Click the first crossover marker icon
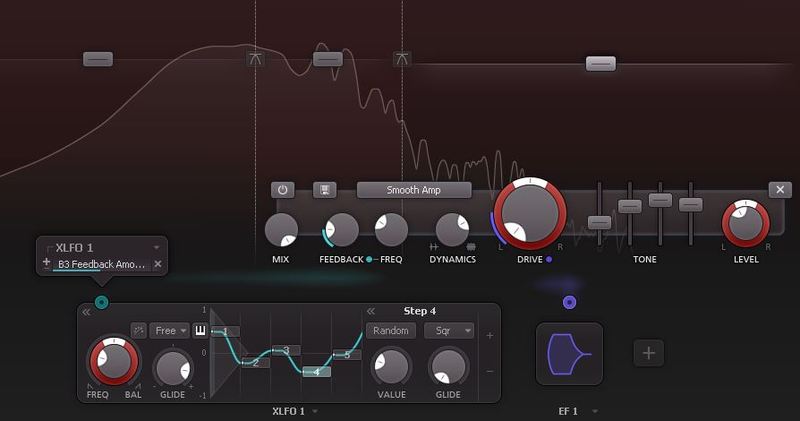Viewport: 800px width, 421px height. [x=255, y=59]
